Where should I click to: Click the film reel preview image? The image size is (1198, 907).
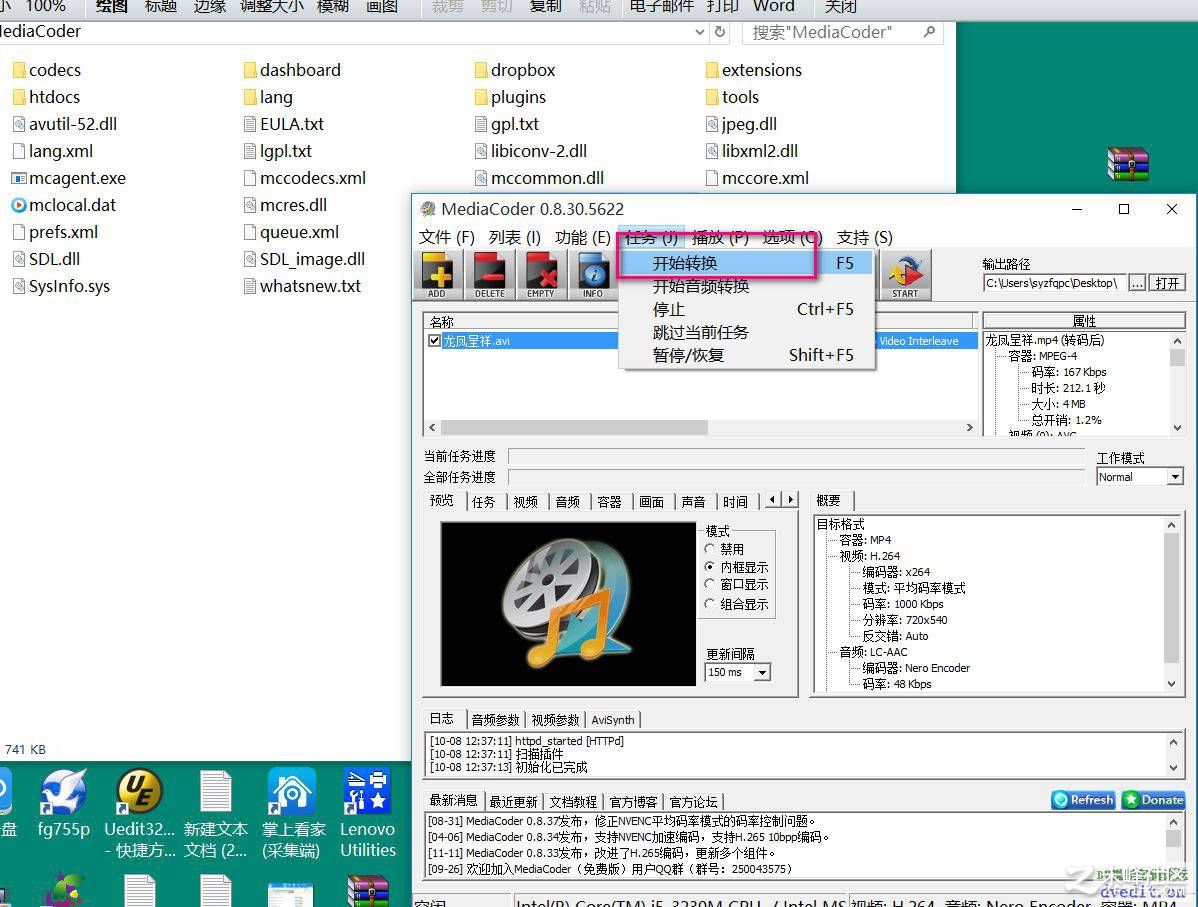tap(568, 604)
